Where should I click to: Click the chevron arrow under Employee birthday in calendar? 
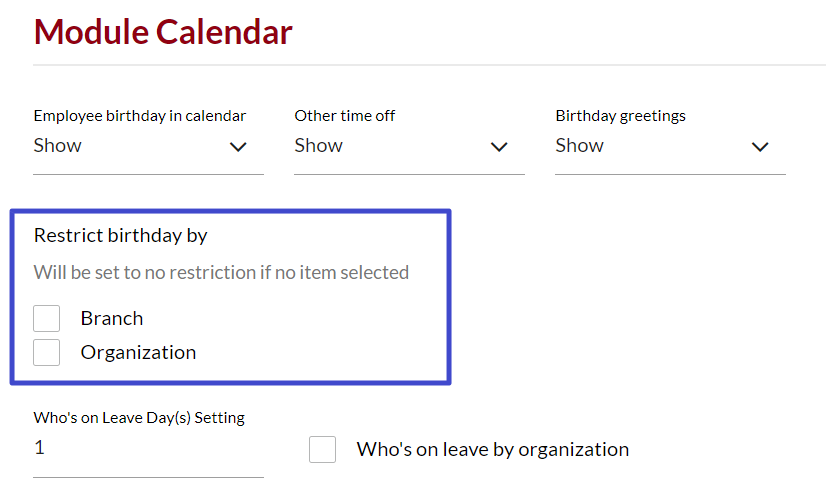[238, 147]
